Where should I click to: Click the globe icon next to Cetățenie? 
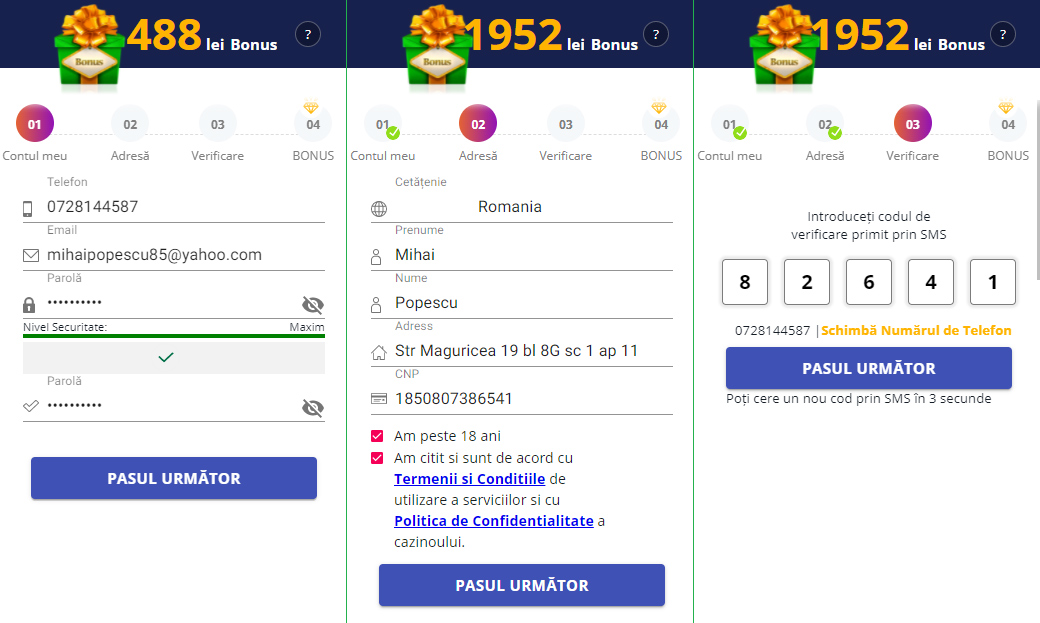click(381, 206)
